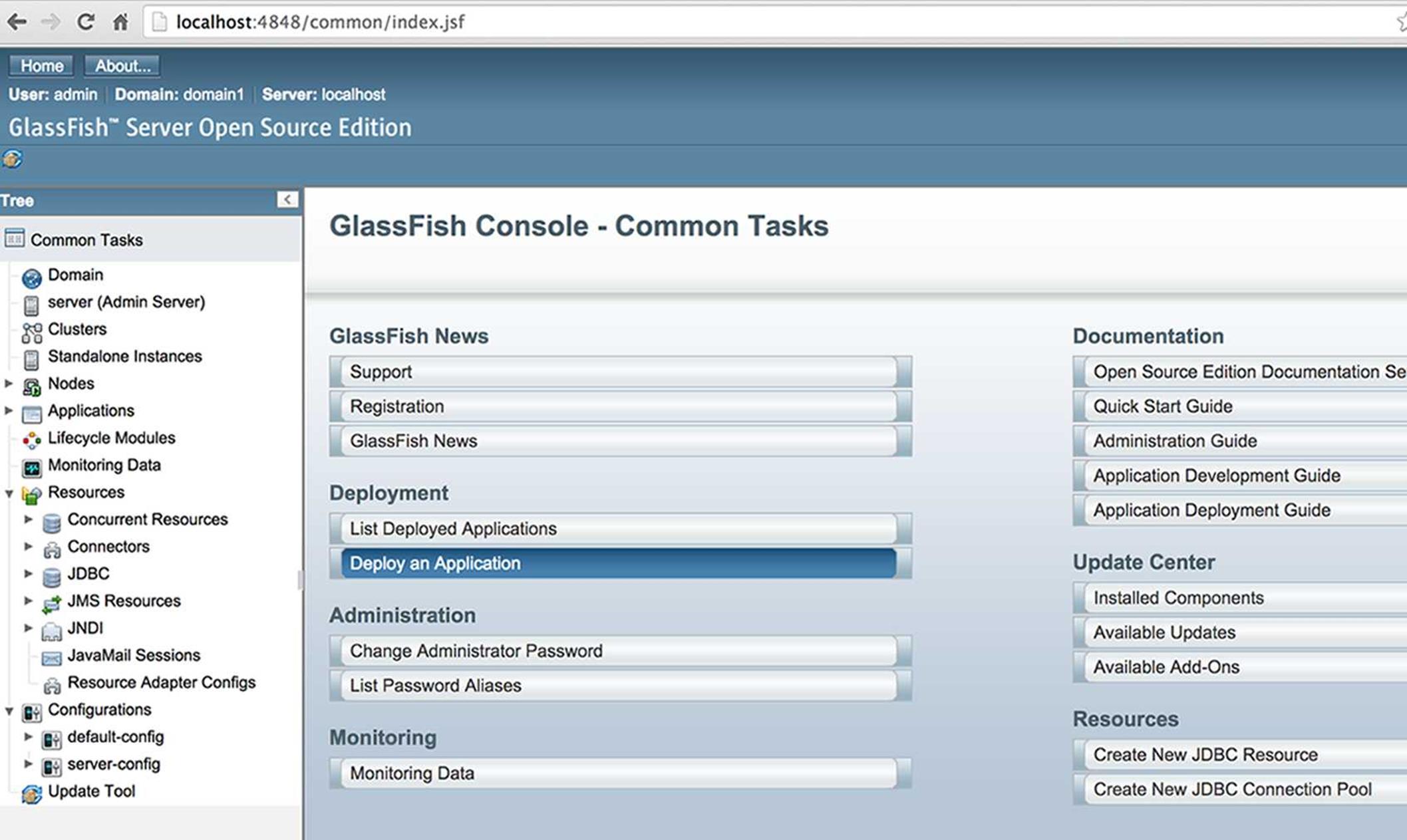Click Deploy an Application
1407x840 pixels.
620,563
